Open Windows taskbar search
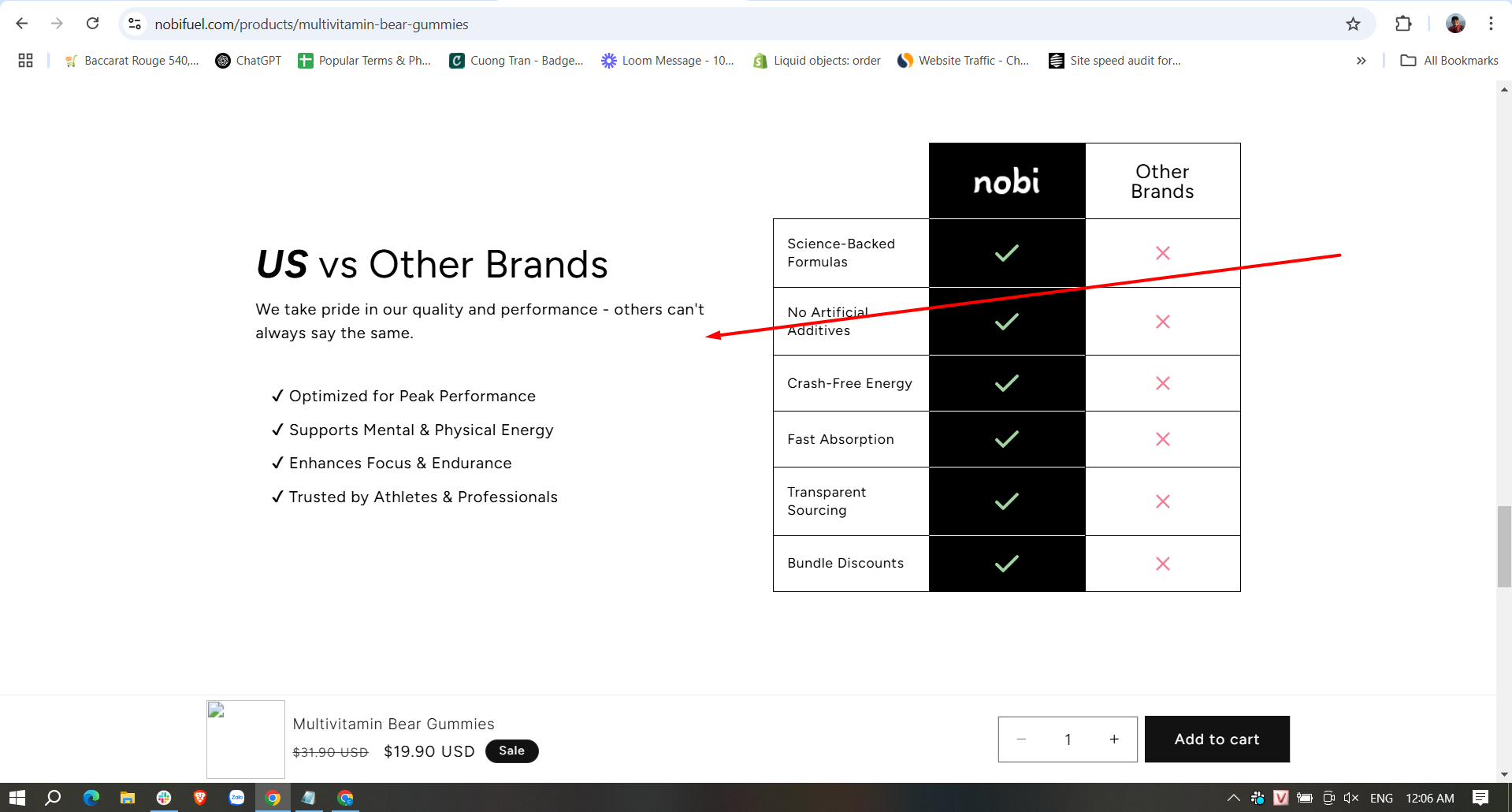1512x812 pixels. click(53, 798)
